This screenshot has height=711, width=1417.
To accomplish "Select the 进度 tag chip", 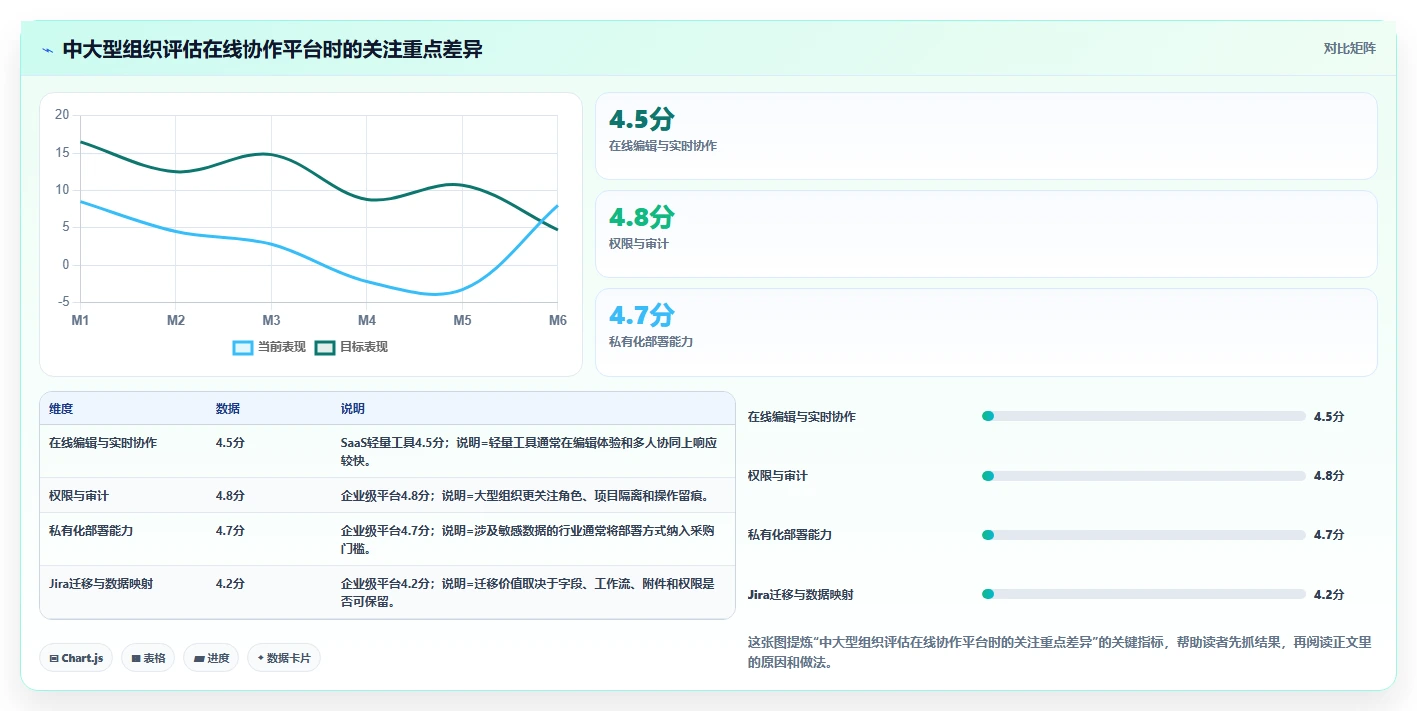I will 211,658.
